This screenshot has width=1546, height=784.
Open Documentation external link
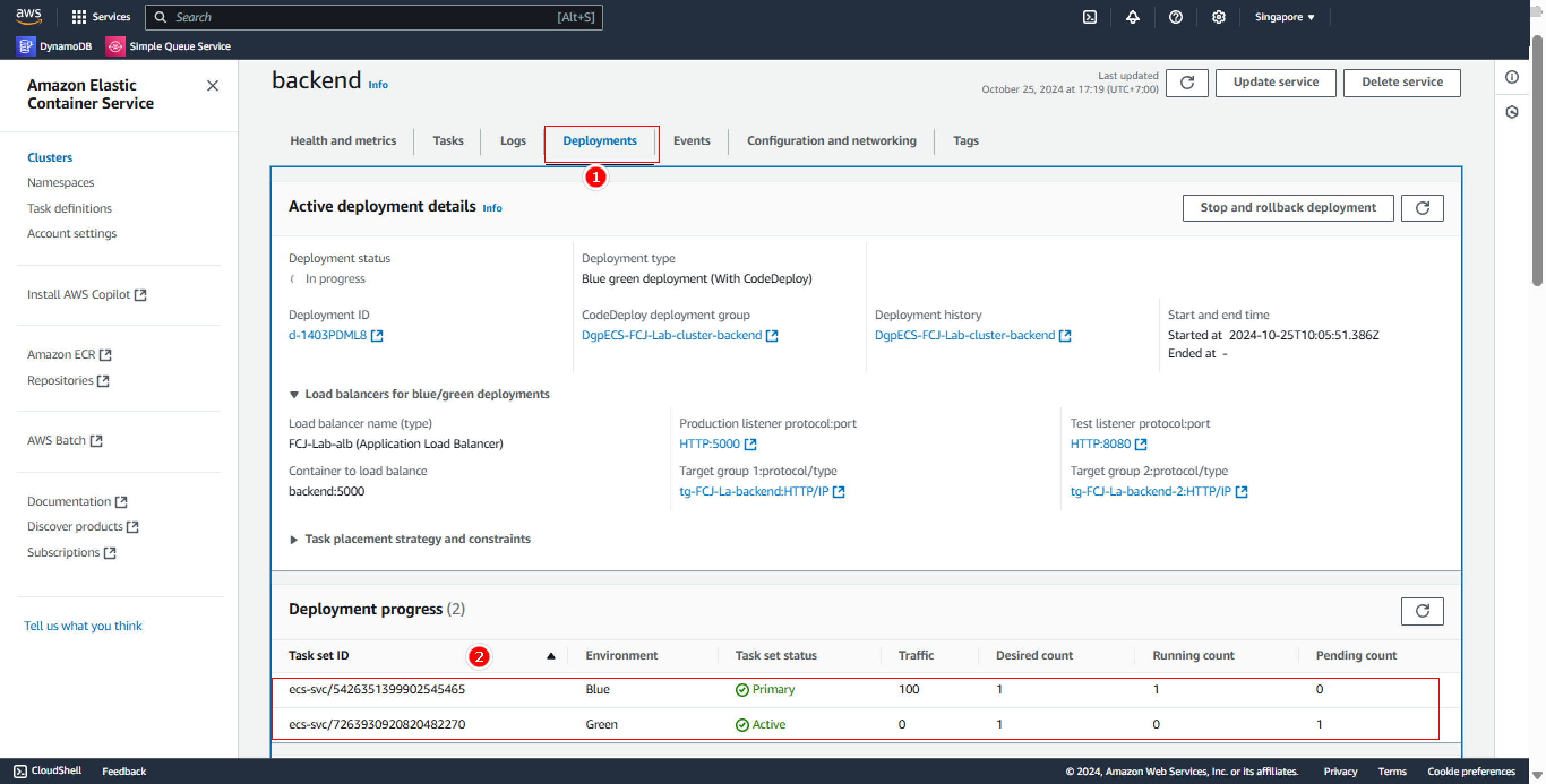tap(77, 502)
